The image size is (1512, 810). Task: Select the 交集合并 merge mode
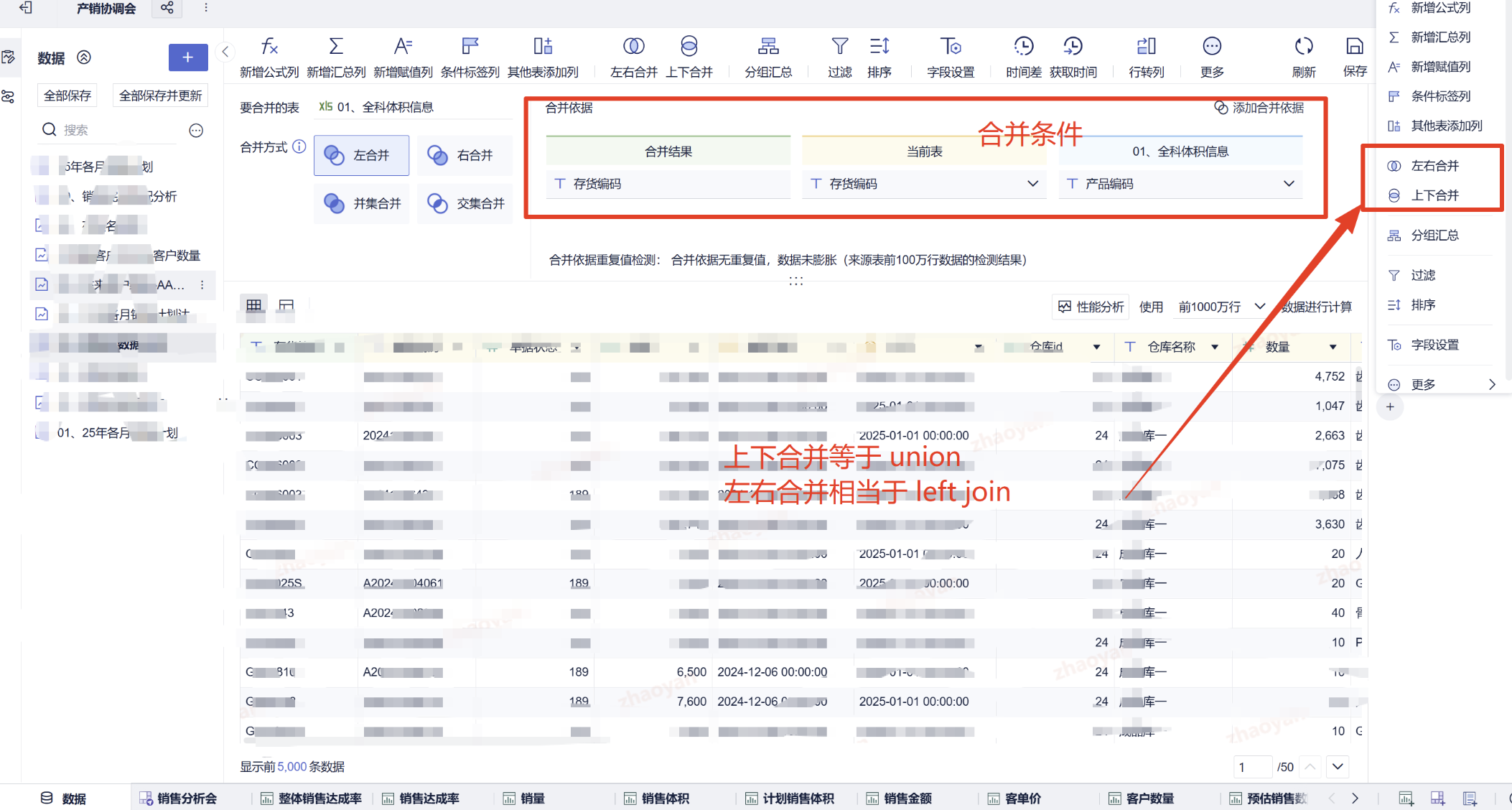pos(465,203)
